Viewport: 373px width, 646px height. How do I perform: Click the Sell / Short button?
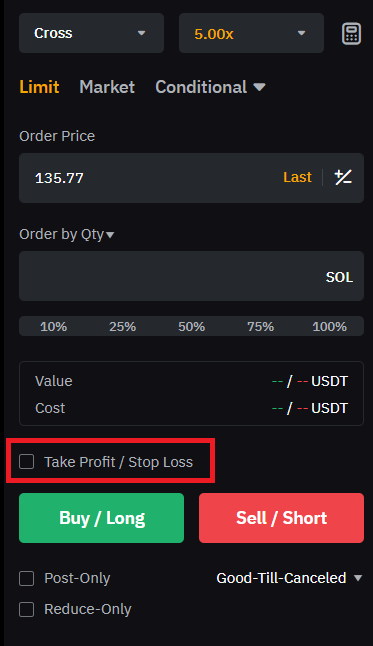click(x=282, y=518)
